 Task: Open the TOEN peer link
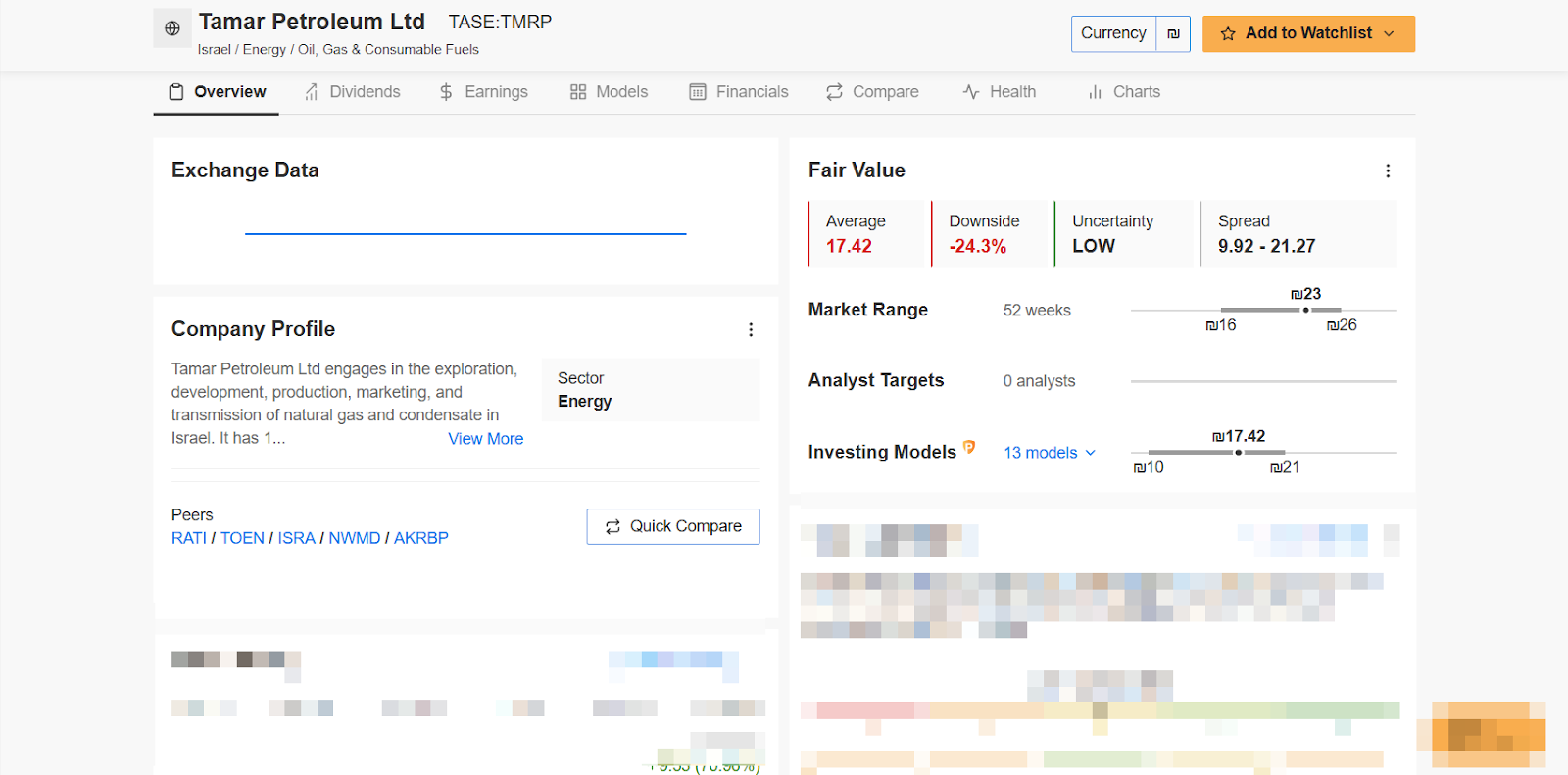[x=242, y=538]
